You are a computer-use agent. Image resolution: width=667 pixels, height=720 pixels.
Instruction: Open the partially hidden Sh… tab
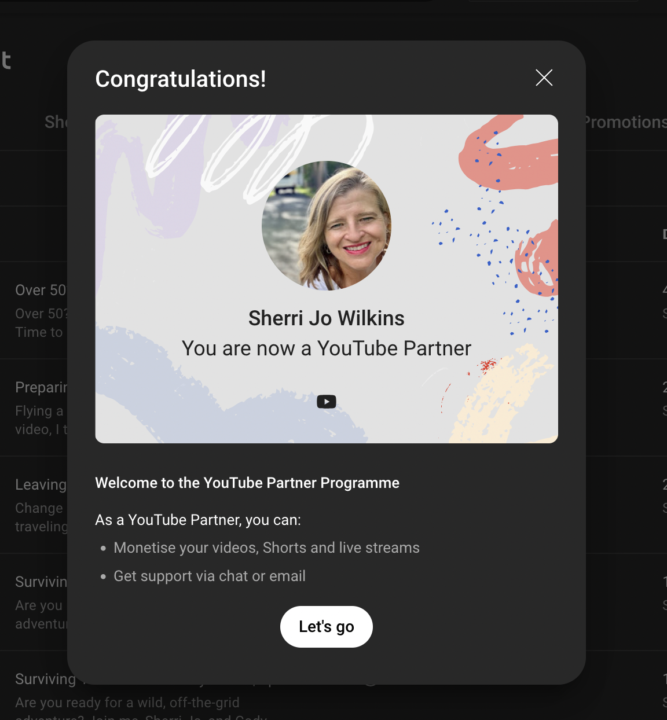point(55,122)
